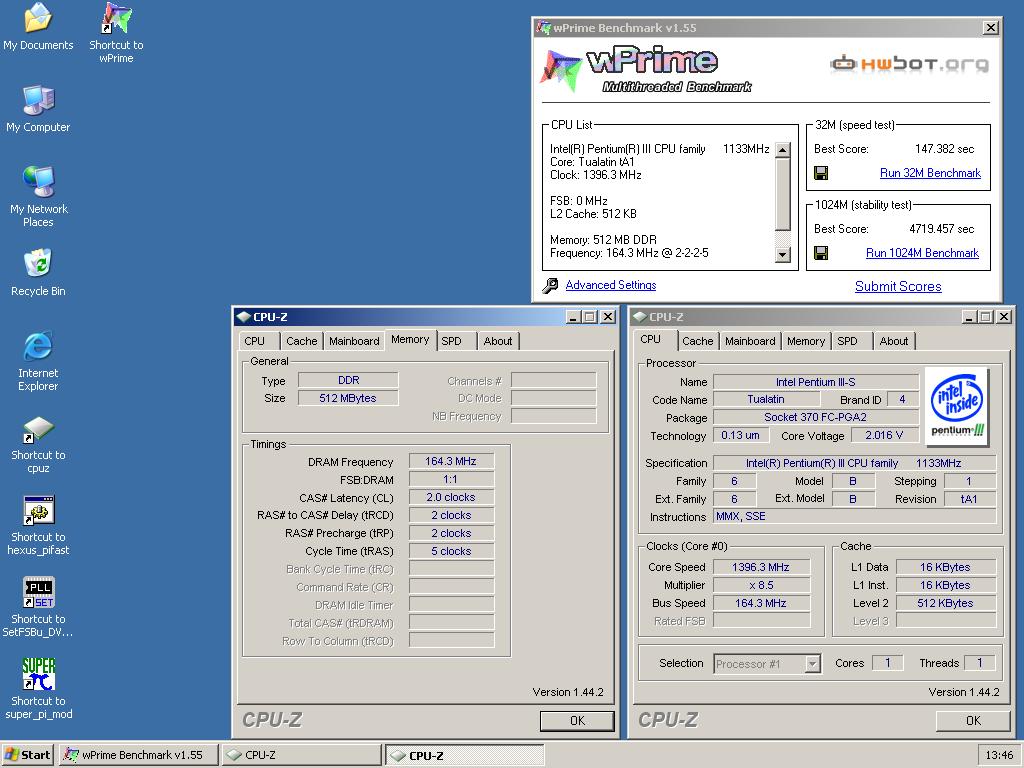
Task: Click OK in the right CPU-Z window
Action: click(973, 720)
